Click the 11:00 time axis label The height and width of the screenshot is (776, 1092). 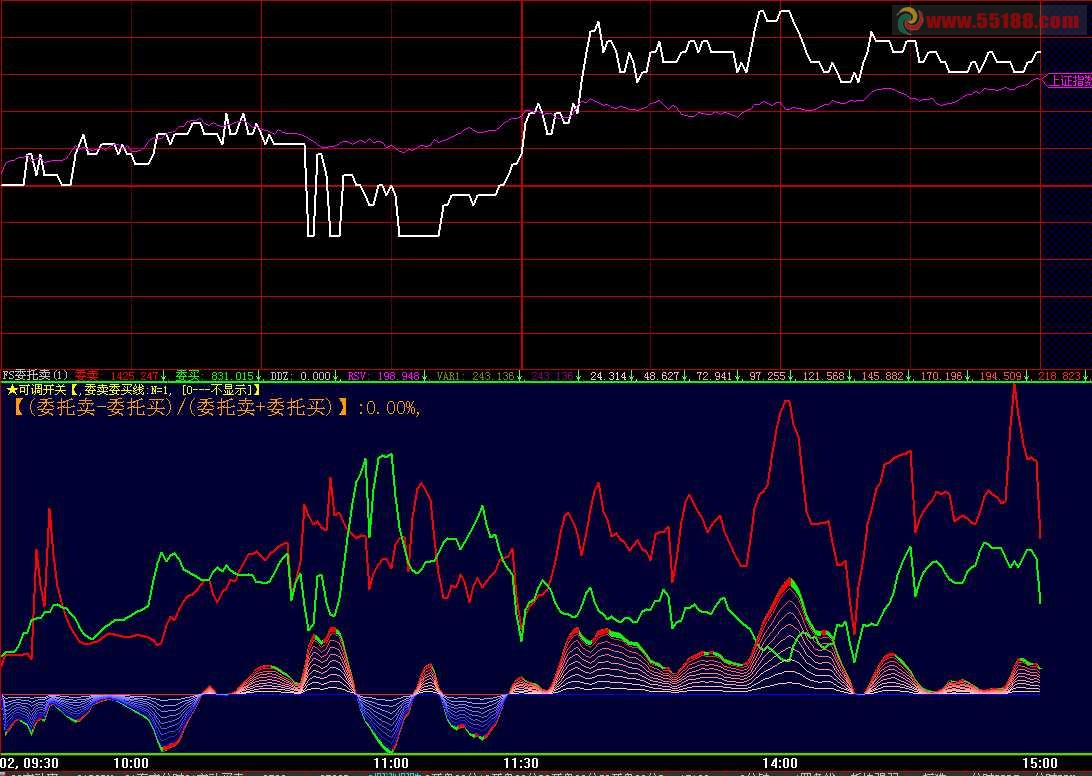pyautogui.click(x=391, y=763)
